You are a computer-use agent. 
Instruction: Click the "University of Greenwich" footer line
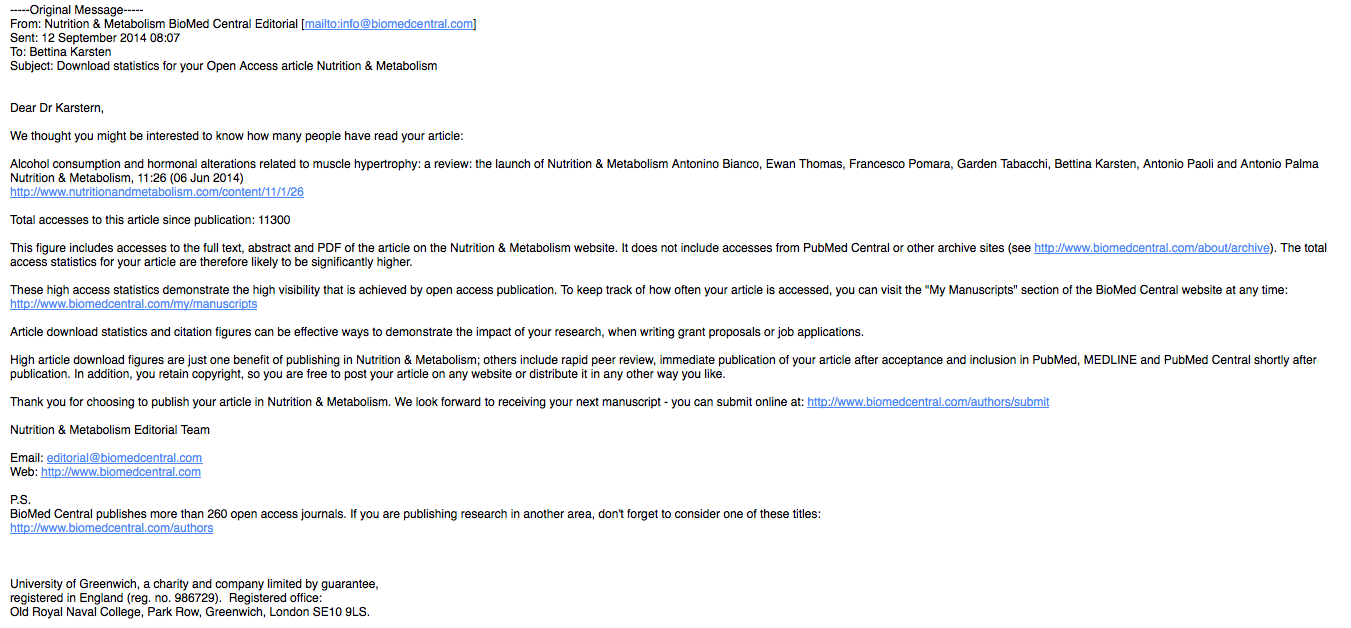coord(194,584)
